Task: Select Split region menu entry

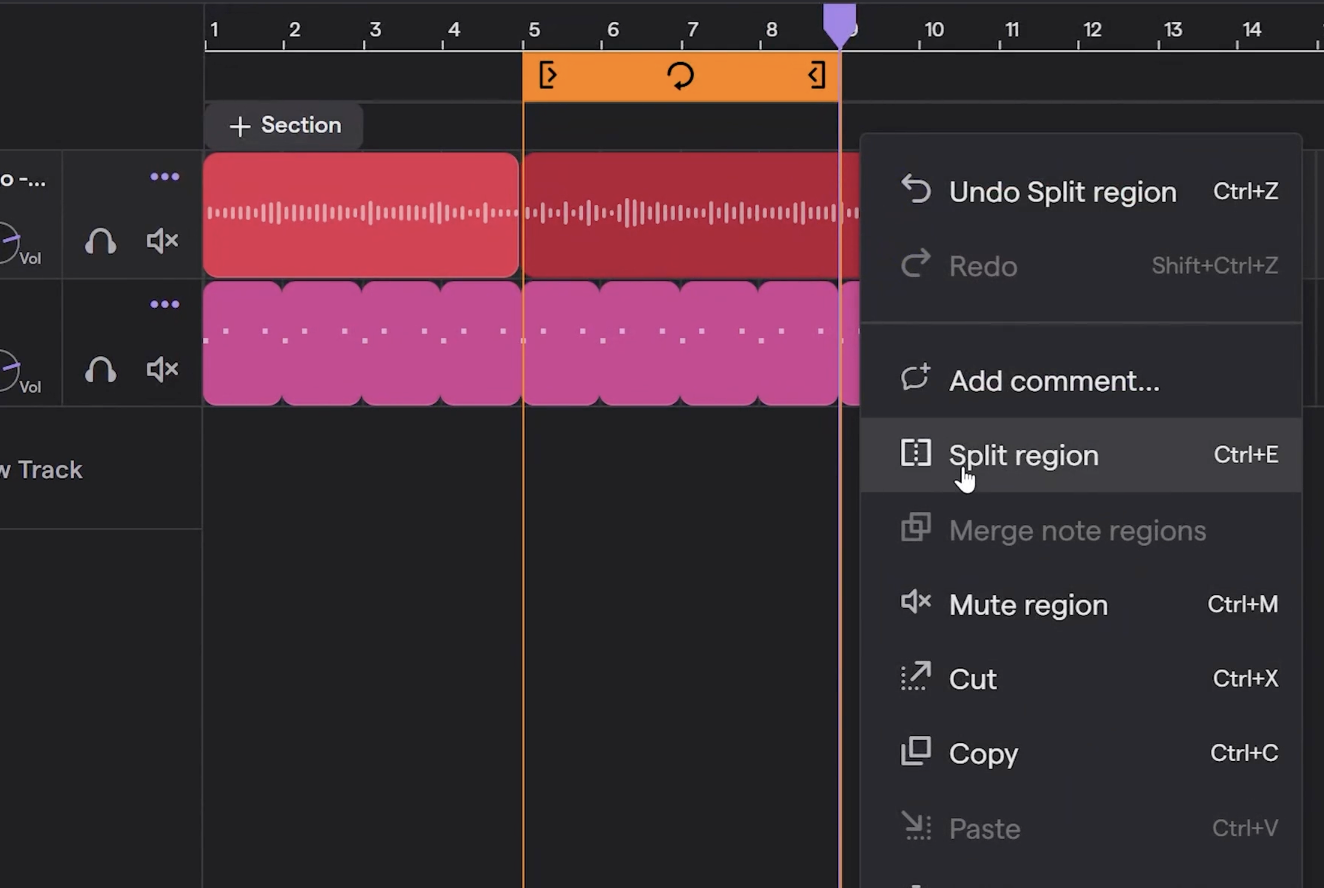Action: click(x=1081, y=455)
